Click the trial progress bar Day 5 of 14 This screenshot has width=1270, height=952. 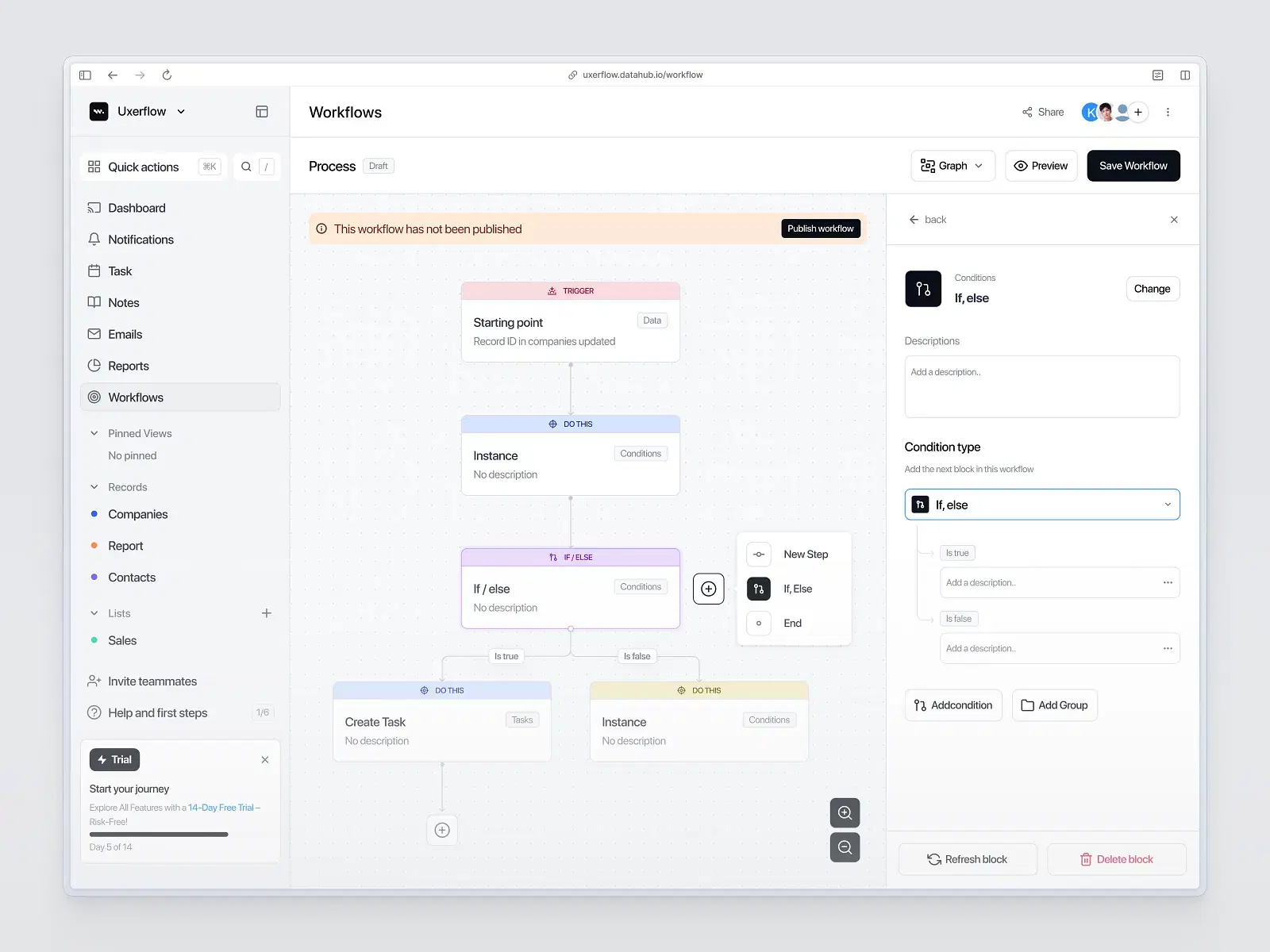(158, 834)
